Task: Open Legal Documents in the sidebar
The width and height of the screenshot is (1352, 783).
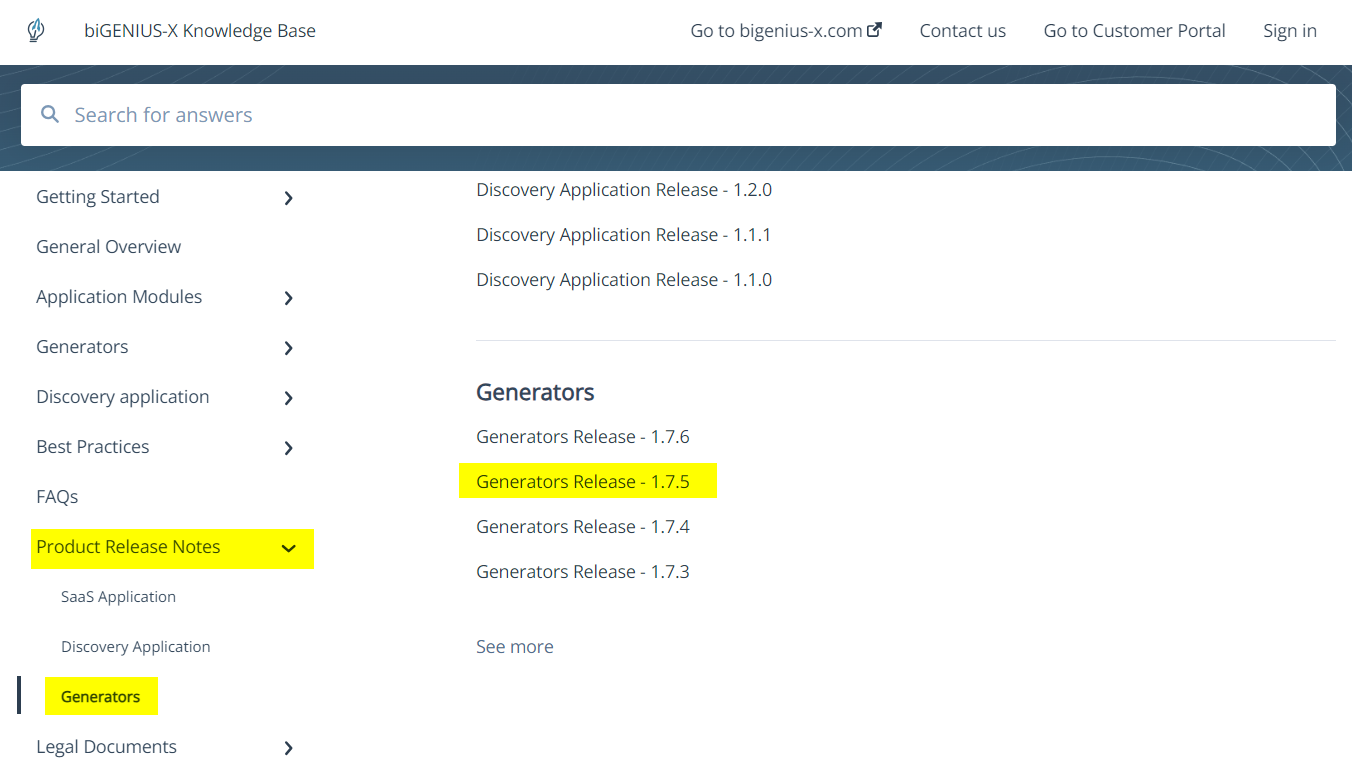Action: click(106, 747)
